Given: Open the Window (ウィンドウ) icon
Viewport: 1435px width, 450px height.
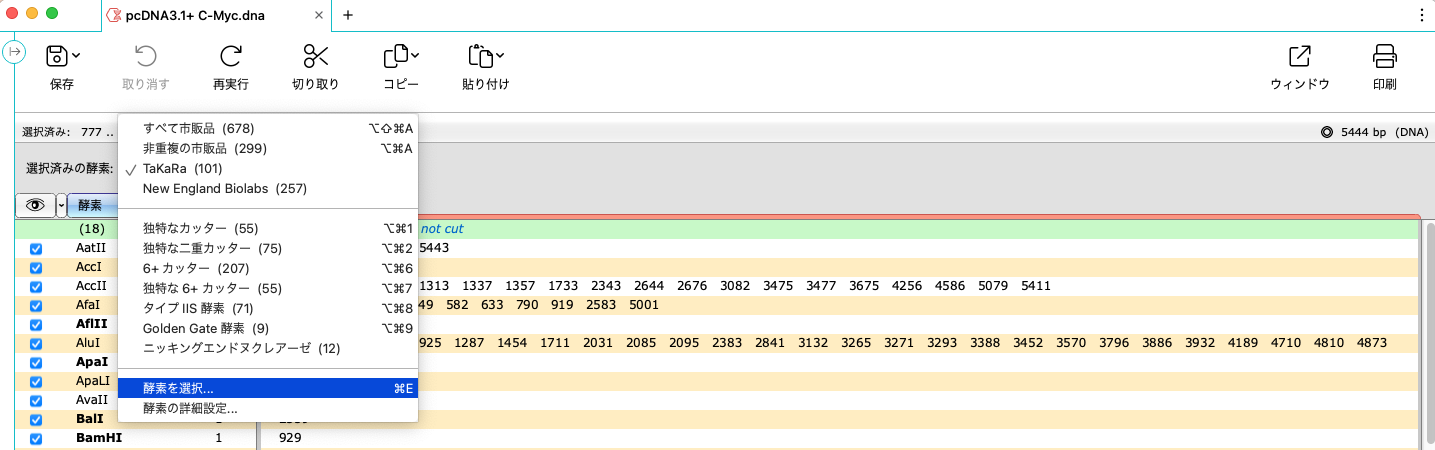Looking at the screenshot, I should coord(1299,56).
